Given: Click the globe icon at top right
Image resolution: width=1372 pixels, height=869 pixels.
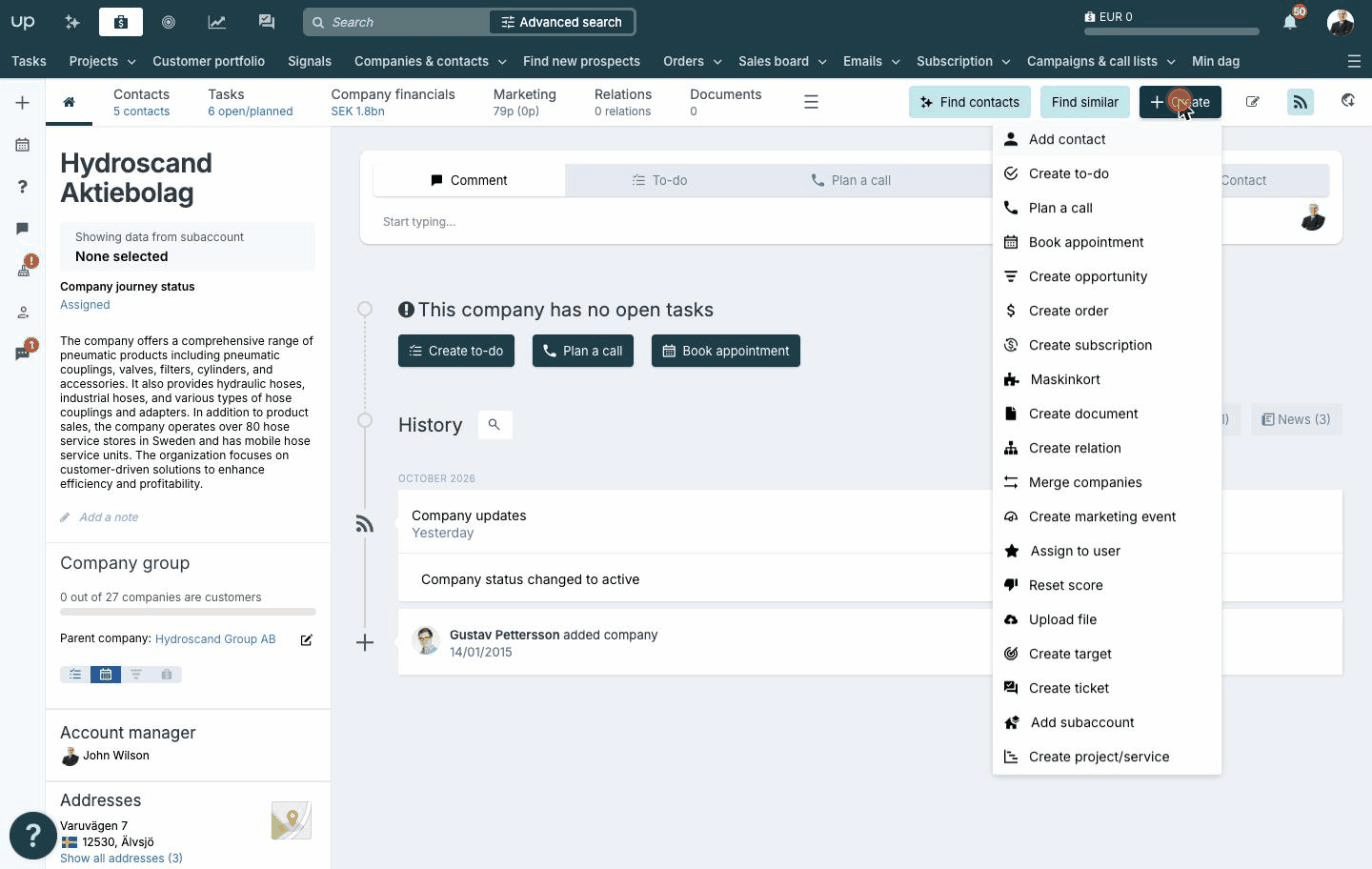Looking at the screenshot, I should coord(1348,101).
